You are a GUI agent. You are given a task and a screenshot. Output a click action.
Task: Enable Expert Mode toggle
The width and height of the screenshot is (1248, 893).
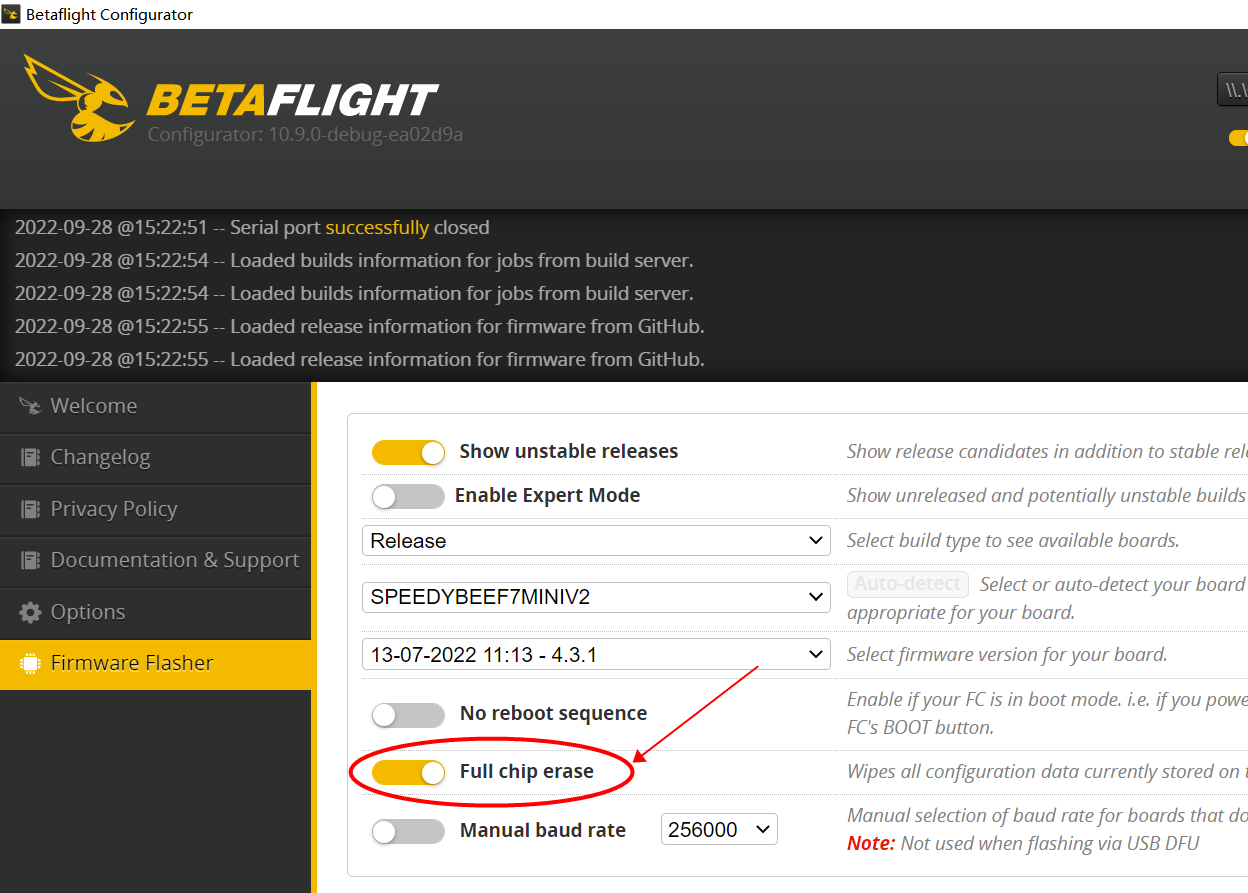coord(408,496)
